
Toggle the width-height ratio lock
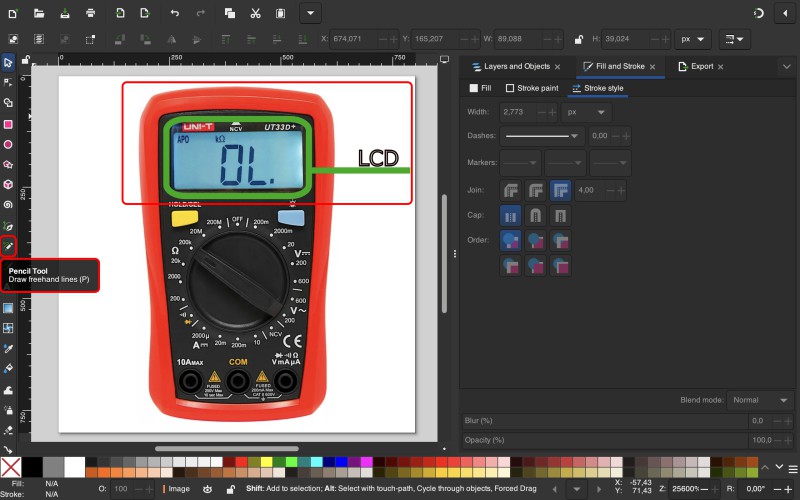(x=579, y=39)
